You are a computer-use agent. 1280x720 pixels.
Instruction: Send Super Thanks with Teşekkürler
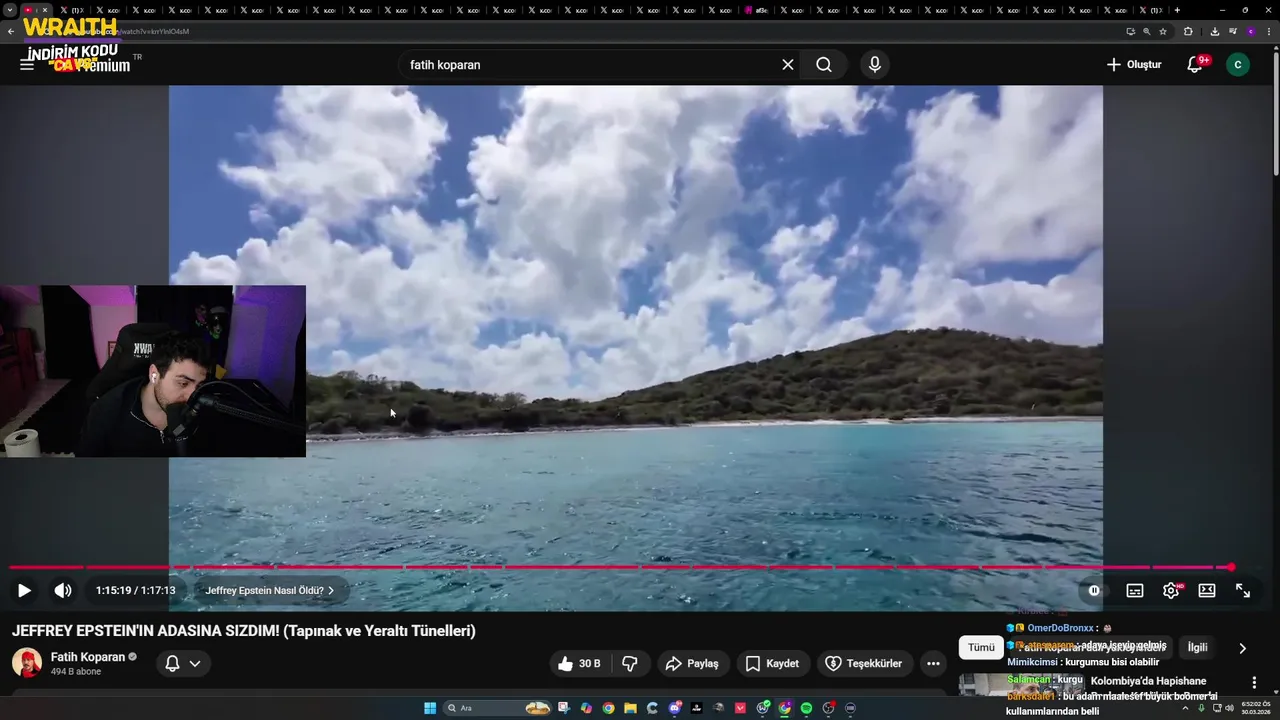864,663
